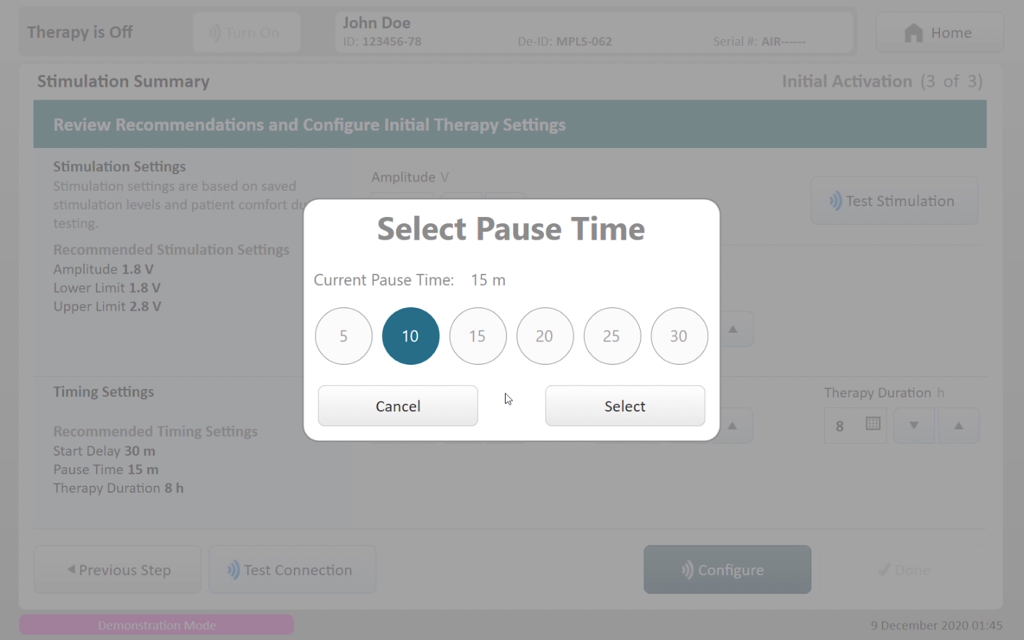Cancel the Select Pause Time dialog
The width and height of the screenshot is (1024, 640).
click(398, 406)
